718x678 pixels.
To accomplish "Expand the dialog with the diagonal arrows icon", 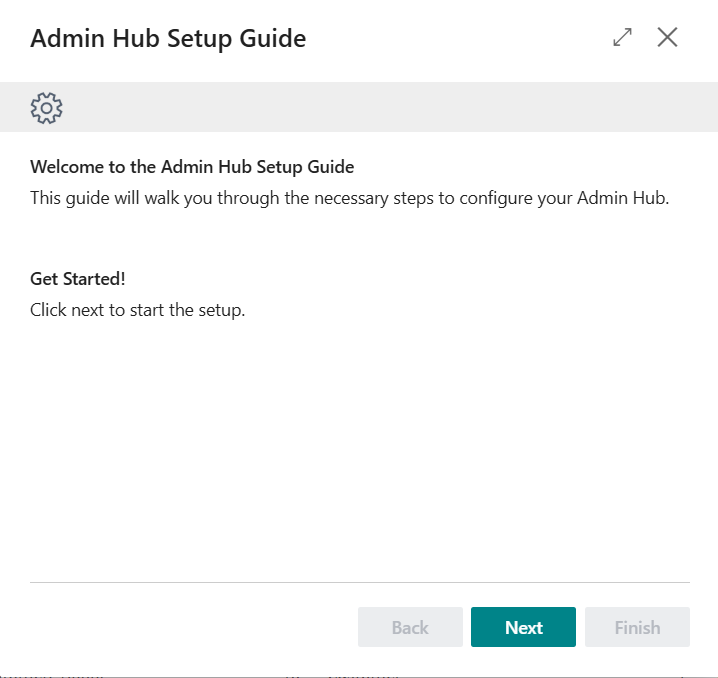I will tap(622, 38).
